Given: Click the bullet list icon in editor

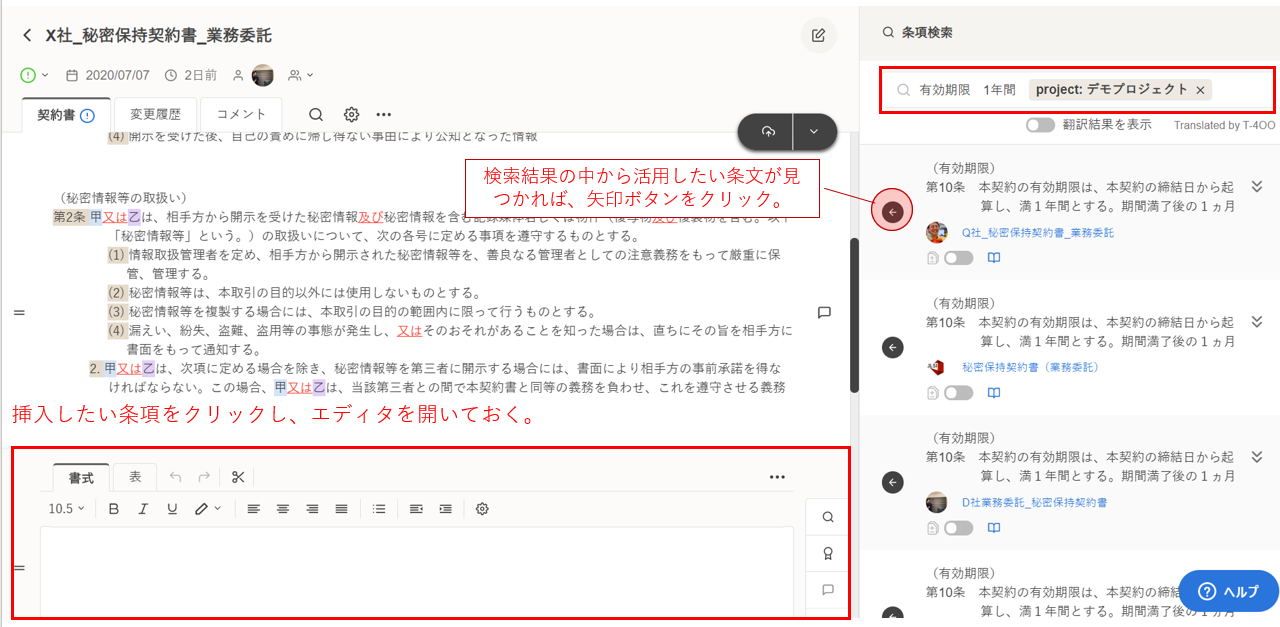Looking at the screenshot, I should coord(379,509).
